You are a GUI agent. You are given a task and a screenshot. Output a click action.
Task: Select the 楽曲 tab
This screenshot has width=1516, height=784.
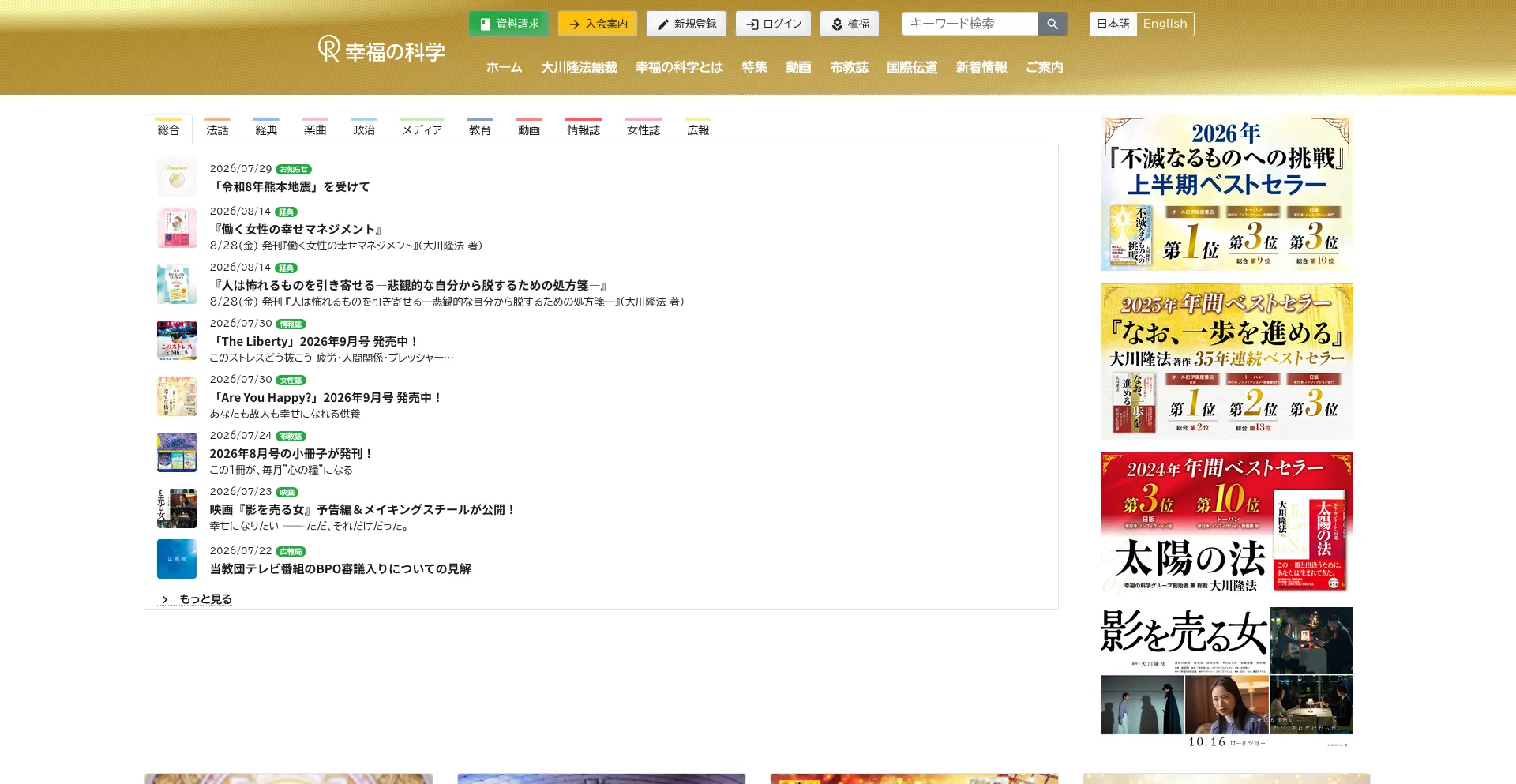[x=315, y=129]
